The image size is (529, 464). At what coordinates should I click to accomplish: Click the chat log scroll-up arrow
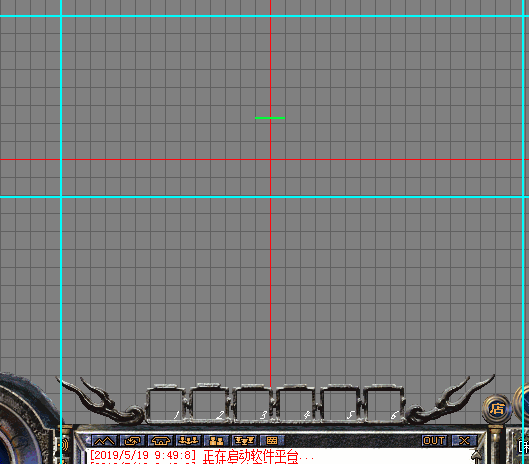tap(477, 456)
